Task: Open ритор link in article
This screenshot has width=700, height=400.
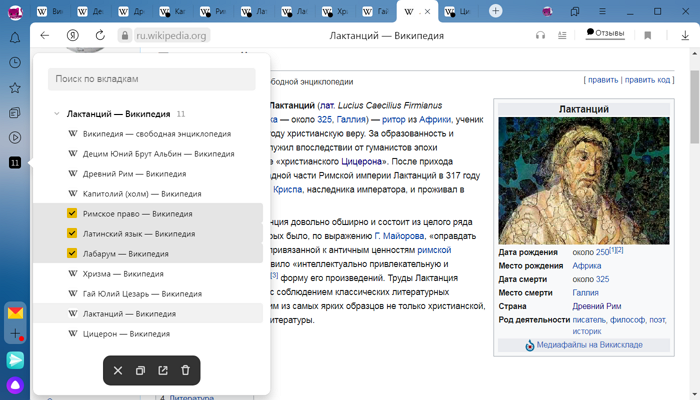Action: tap(394, 119)
